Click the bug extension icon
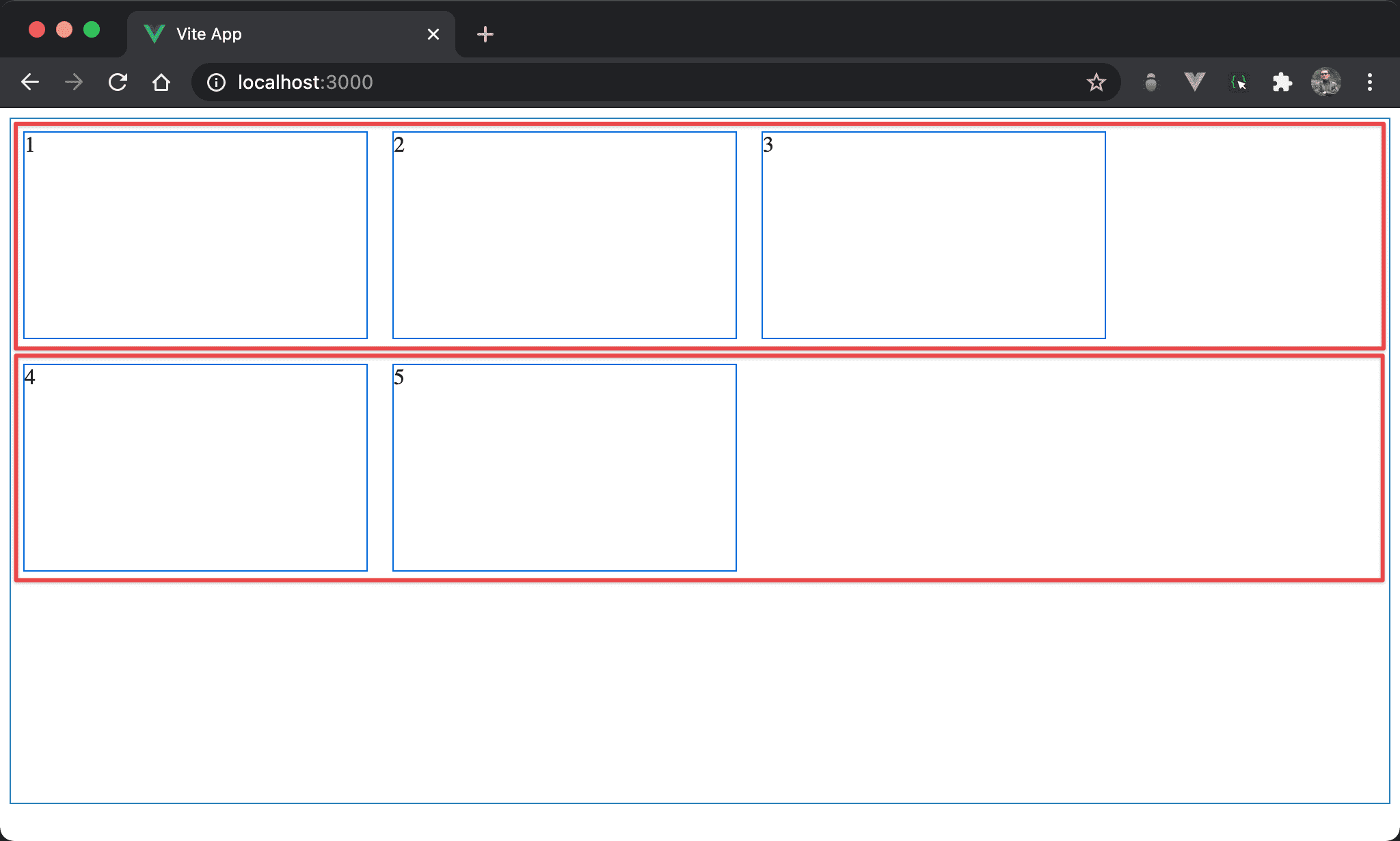This screenshot has width=1400, height=841. [x=1151, y=82]
